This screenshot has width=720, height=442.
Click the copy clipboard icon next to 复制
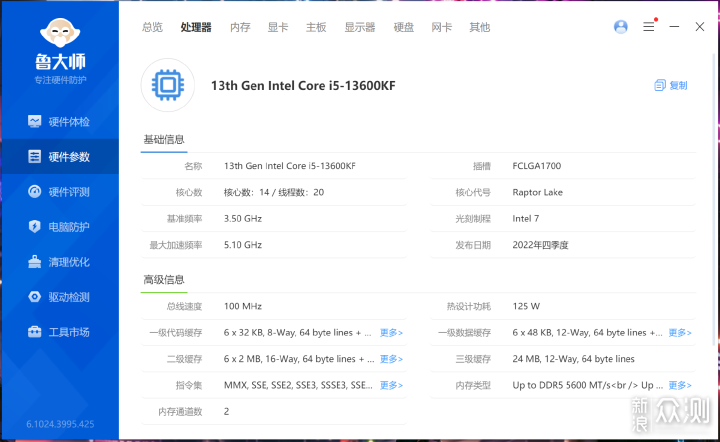pos(660,85)
